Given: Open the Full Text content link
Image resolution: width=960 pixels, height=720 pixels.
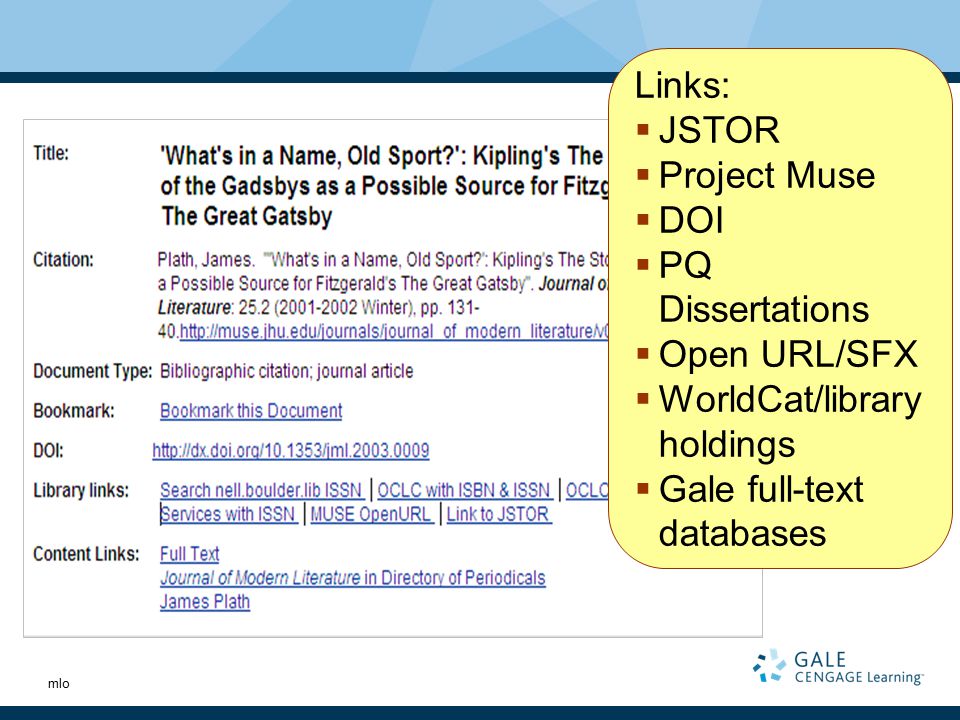Looking at the screenshot, I should 190,554.
